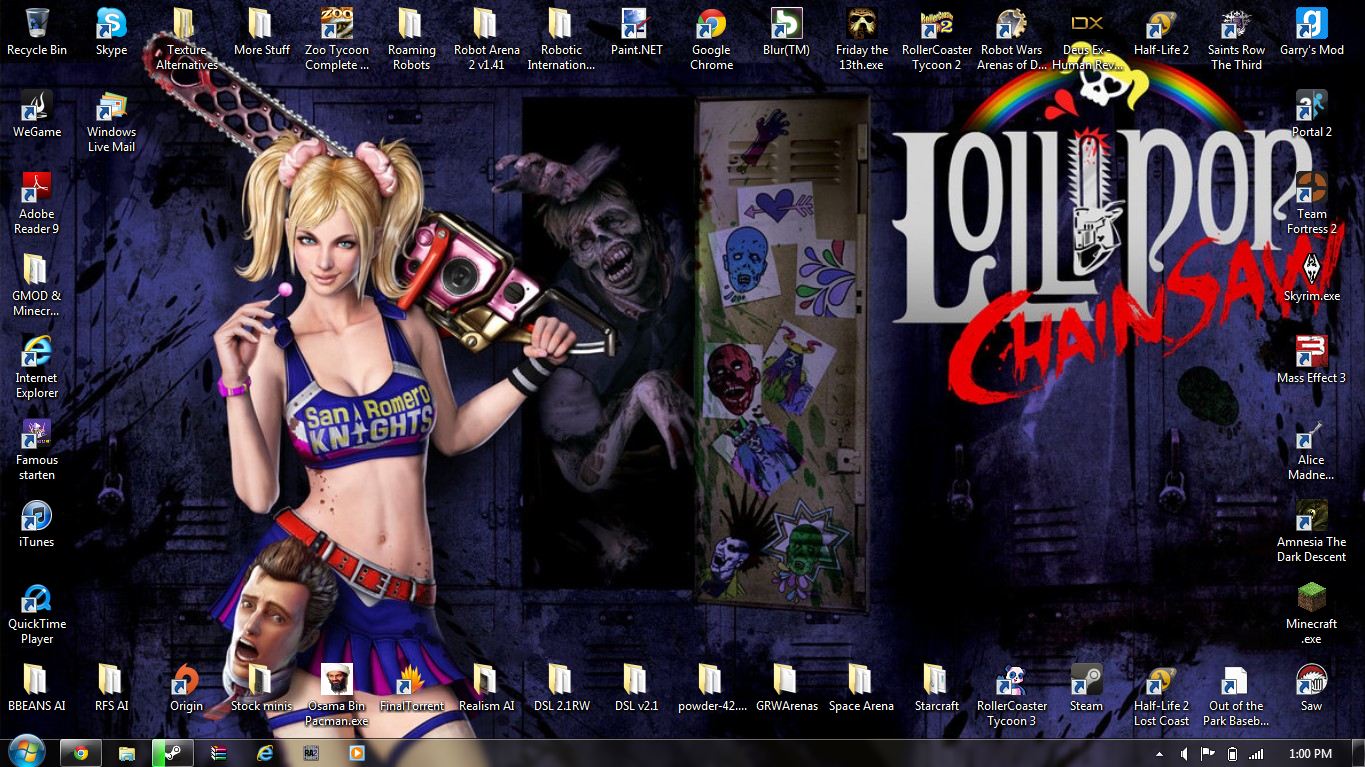Viewport: 1365px width, 767px height.
Task: Select the Minecraft.exe desktop icon
Action: (x=1311, y=612)
